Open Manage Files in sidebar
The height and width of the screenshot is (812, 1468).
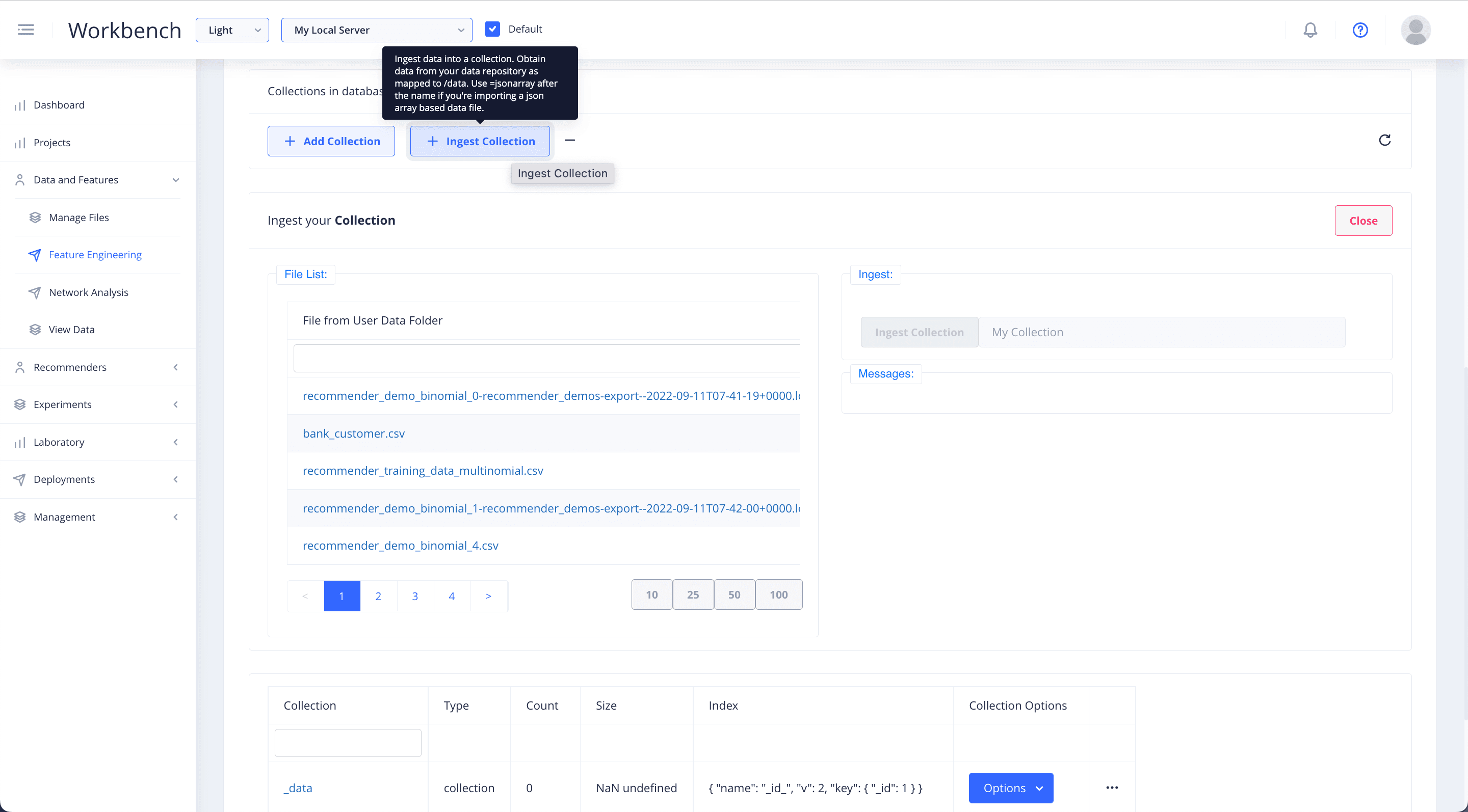(78, 218)
